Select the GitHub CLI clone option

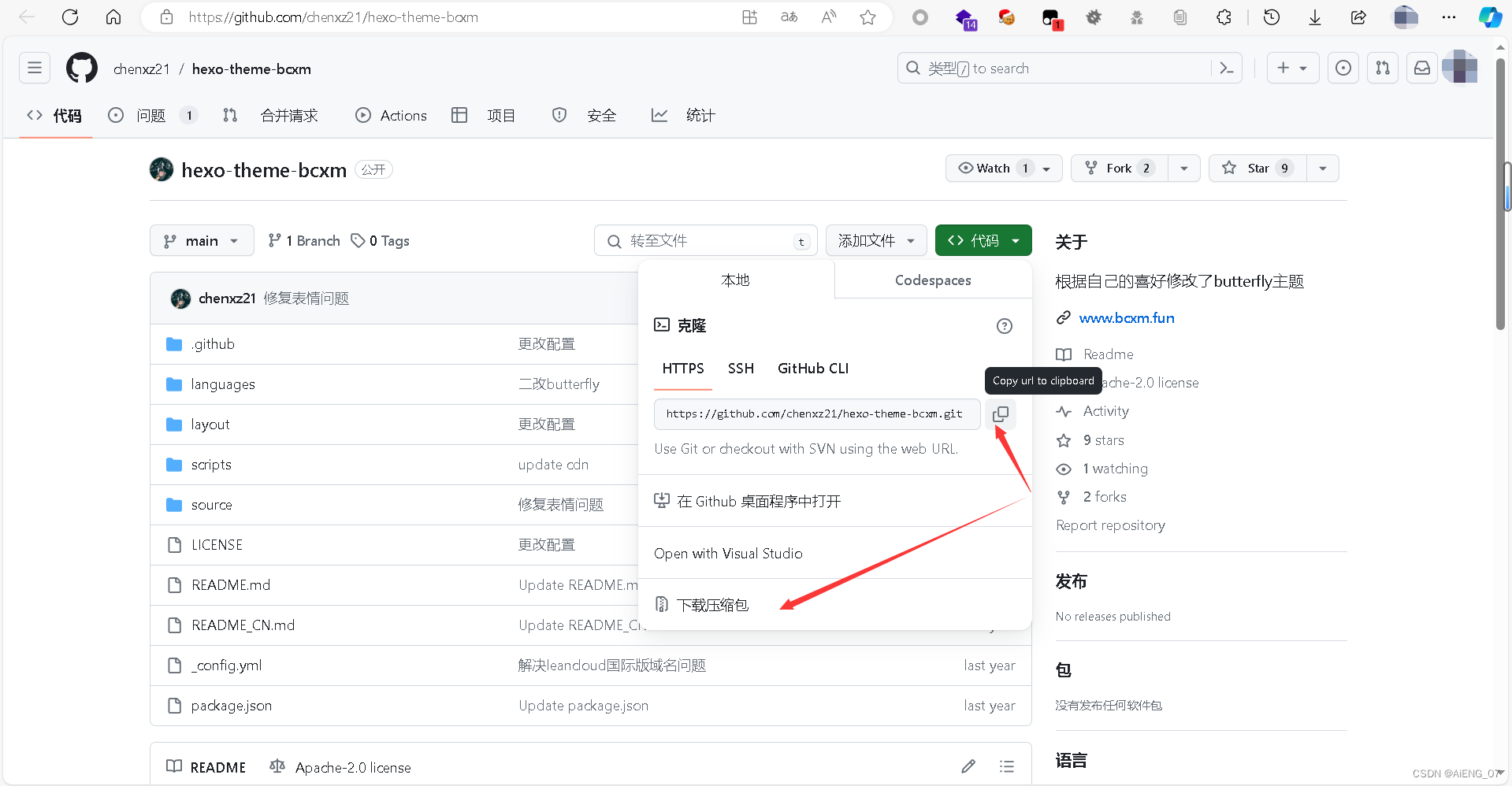coord(813,369)
